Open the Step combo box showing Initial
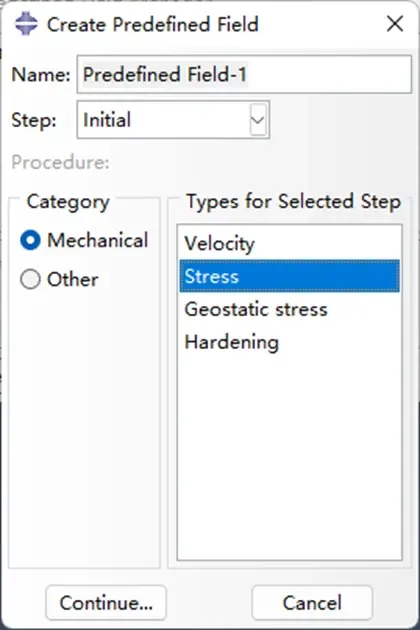The height and width of the screenshot is (630, 420). pos(173,120)
